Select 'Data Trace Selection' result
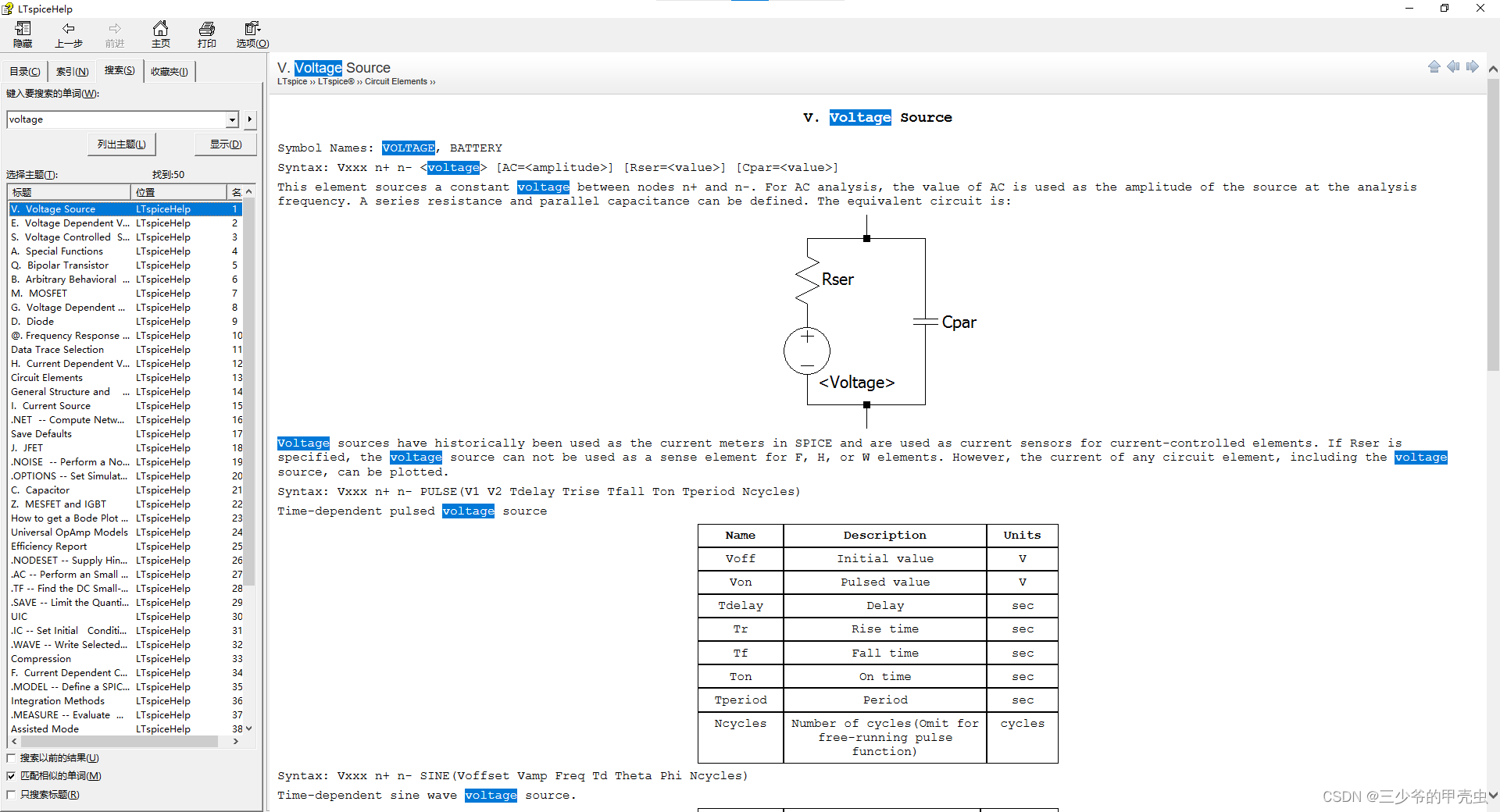The width and height of the screenshot is (1500, 812). pos(125,350)
